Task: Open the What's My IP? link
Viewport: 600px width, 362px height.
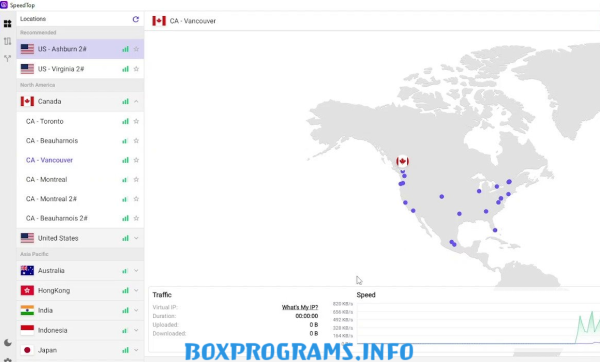Action: click(x=300, y=307)
